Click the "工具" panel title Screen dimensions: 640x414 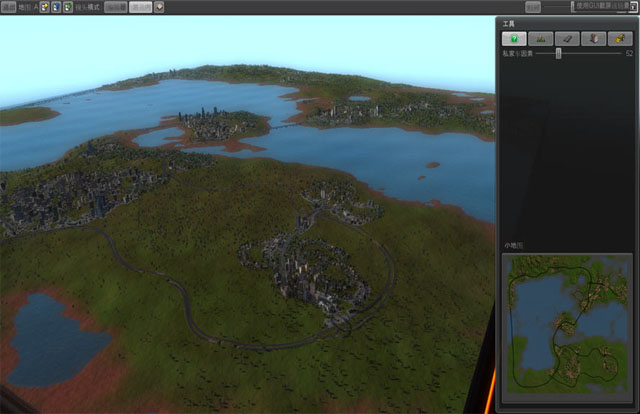(509, 24)
